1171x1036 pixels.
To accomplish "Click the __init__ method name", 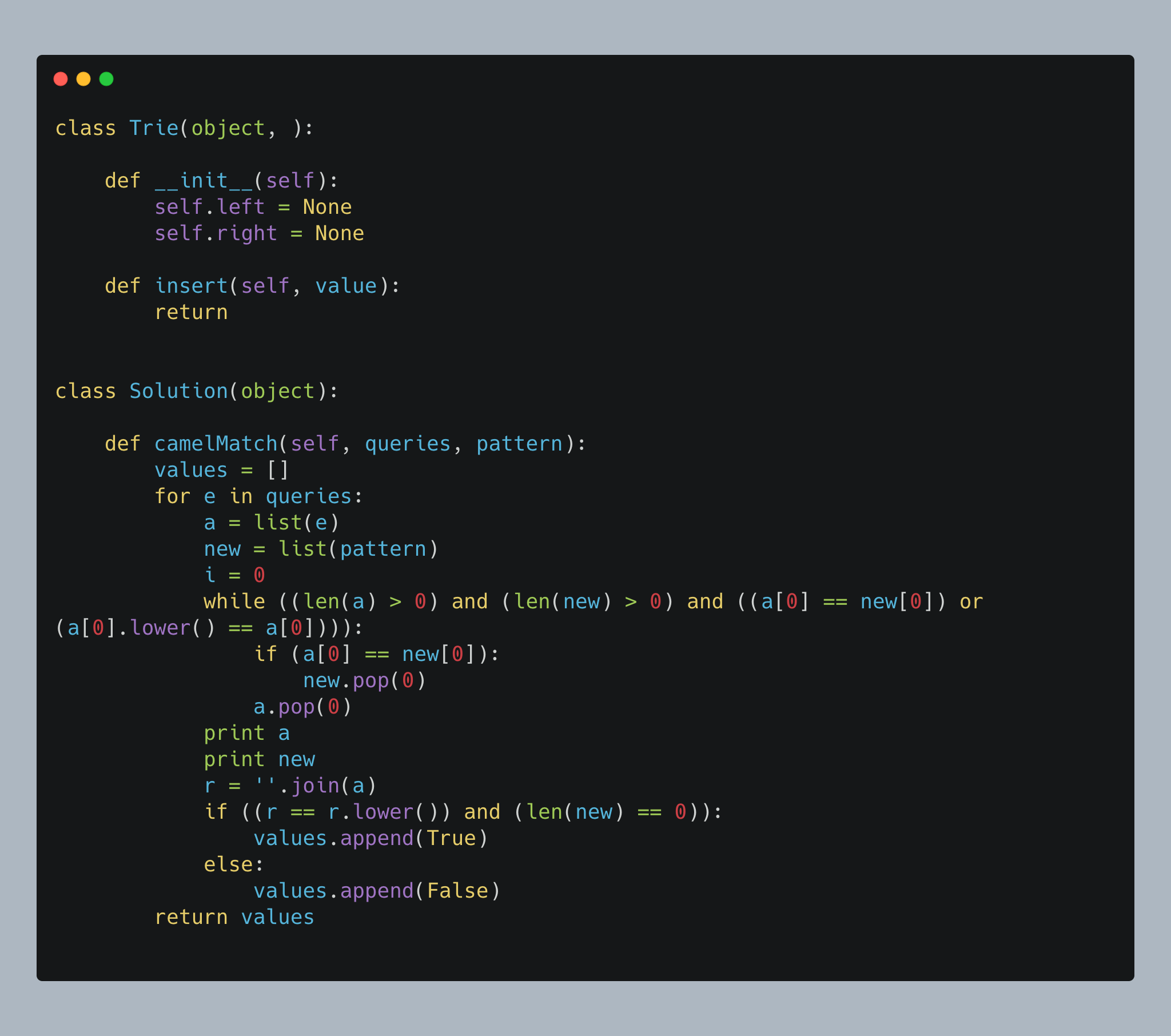I will pos(204,181).
